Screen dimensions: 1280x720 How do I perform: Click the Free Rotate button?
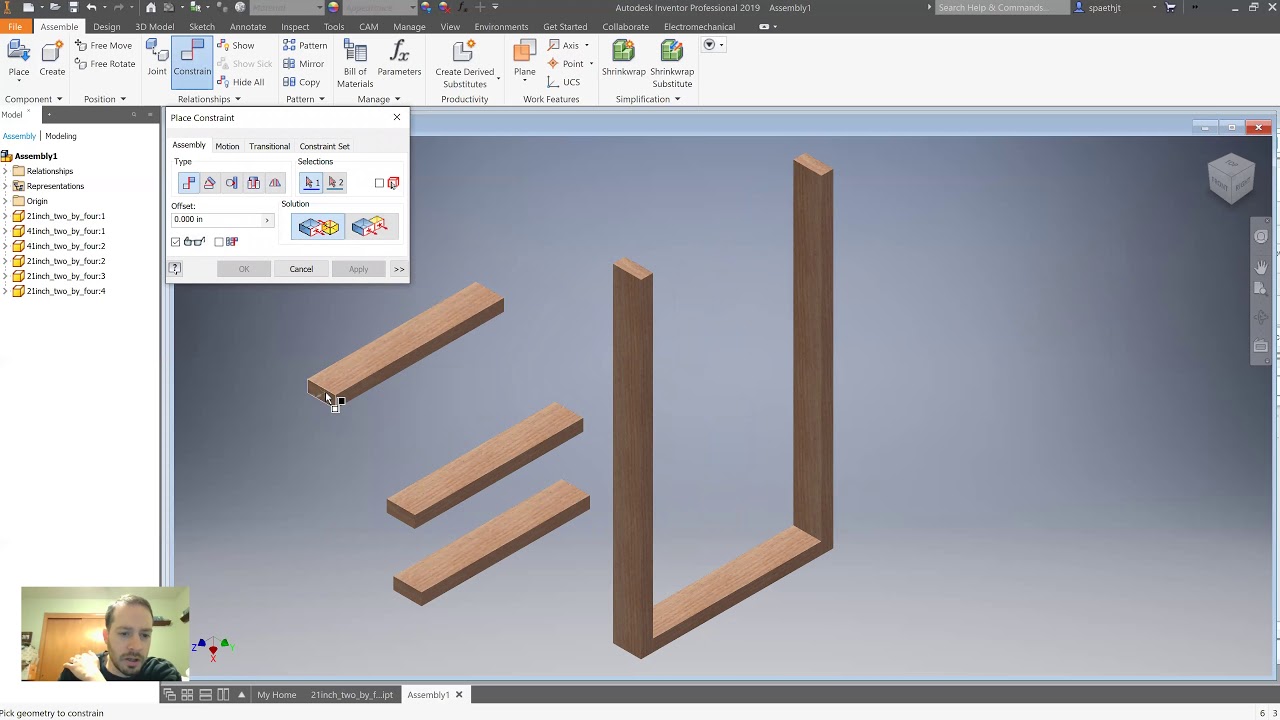pyautogui.click(x=105, y=64)
